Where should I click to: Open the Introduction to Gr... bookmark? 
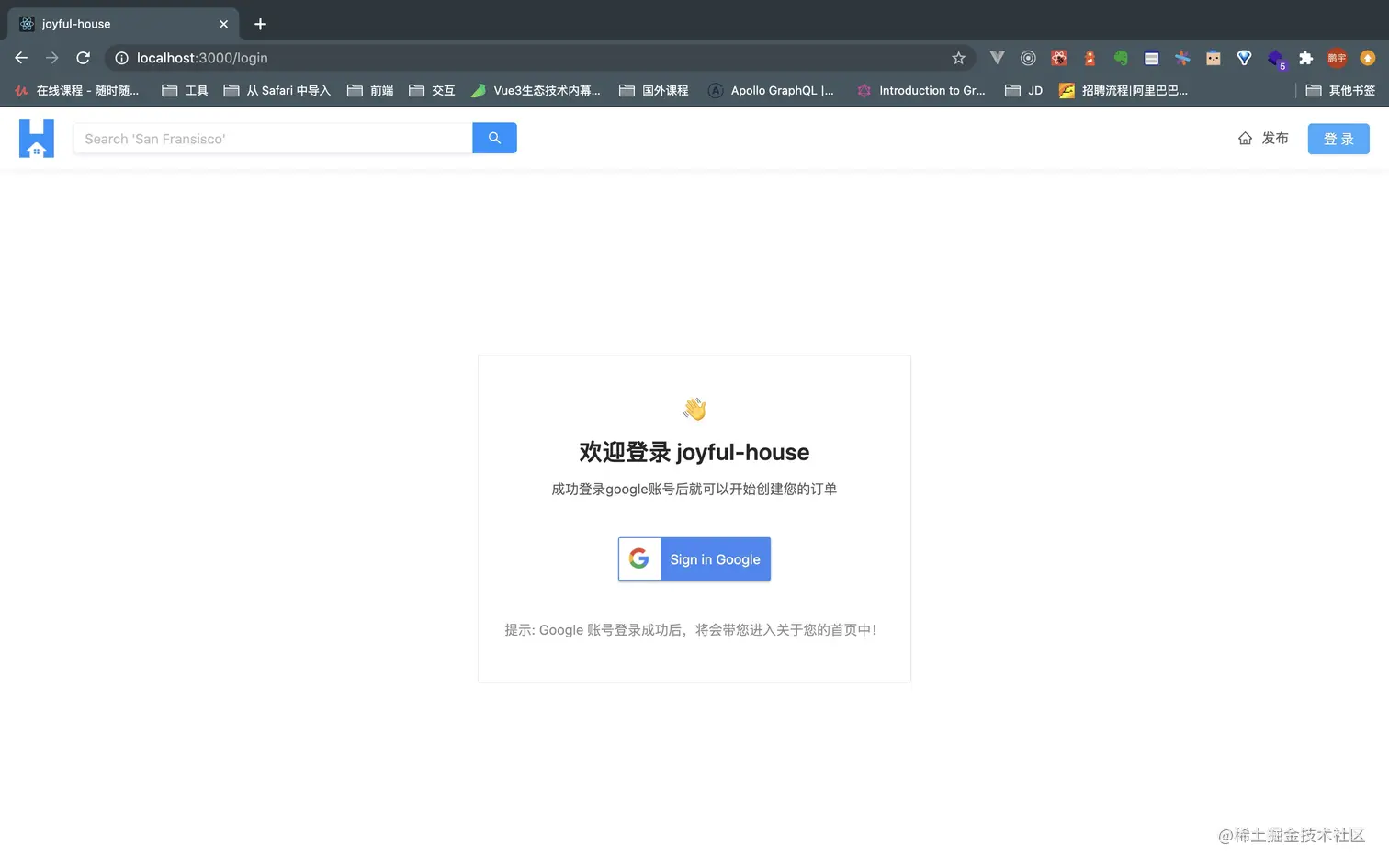921,90
